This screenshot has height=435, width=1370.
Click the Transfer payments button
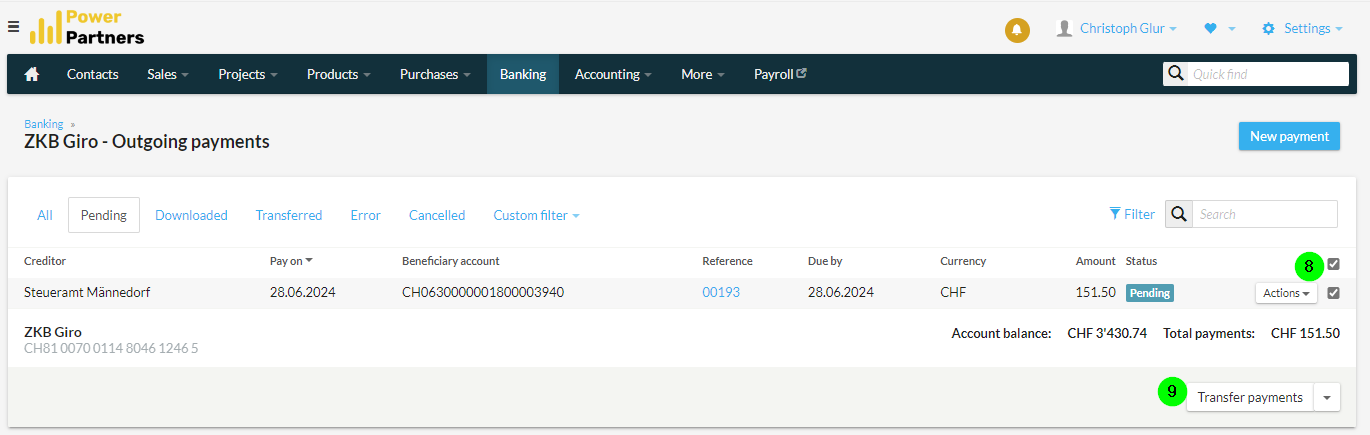pos(1250,397)
